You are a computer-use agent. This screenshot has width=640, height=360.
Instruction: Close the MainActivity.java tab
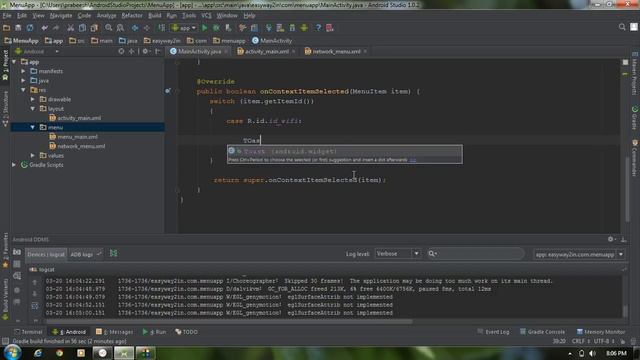tap(226, 52)
